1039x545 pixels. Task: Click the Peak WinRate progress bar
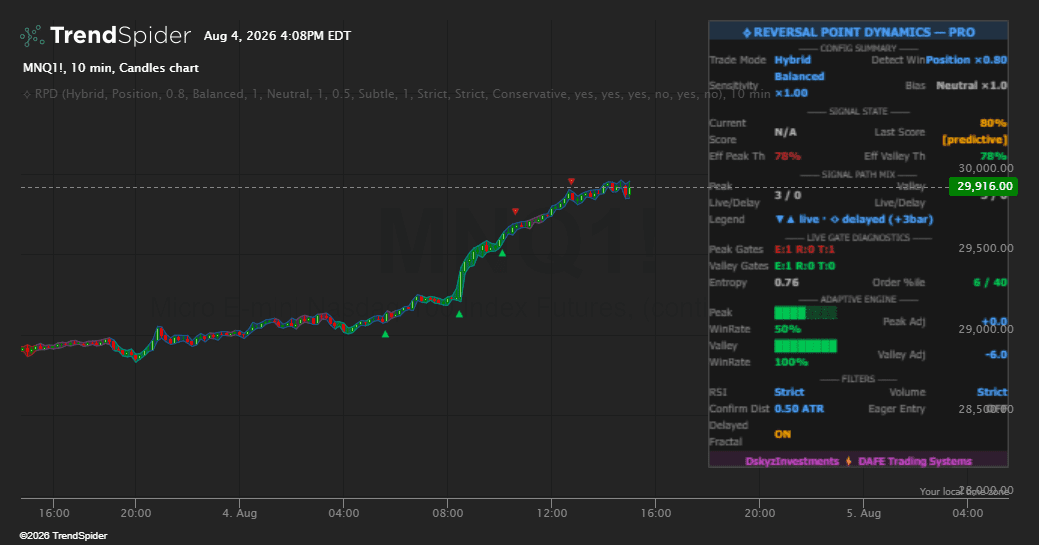(x=805, y=312)
